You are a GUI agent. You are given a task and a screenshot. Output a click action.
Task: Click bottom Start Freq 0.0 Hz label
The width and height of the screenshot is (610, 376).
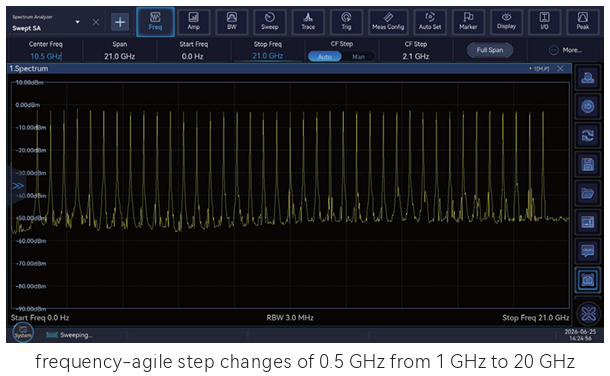(40, 318)
